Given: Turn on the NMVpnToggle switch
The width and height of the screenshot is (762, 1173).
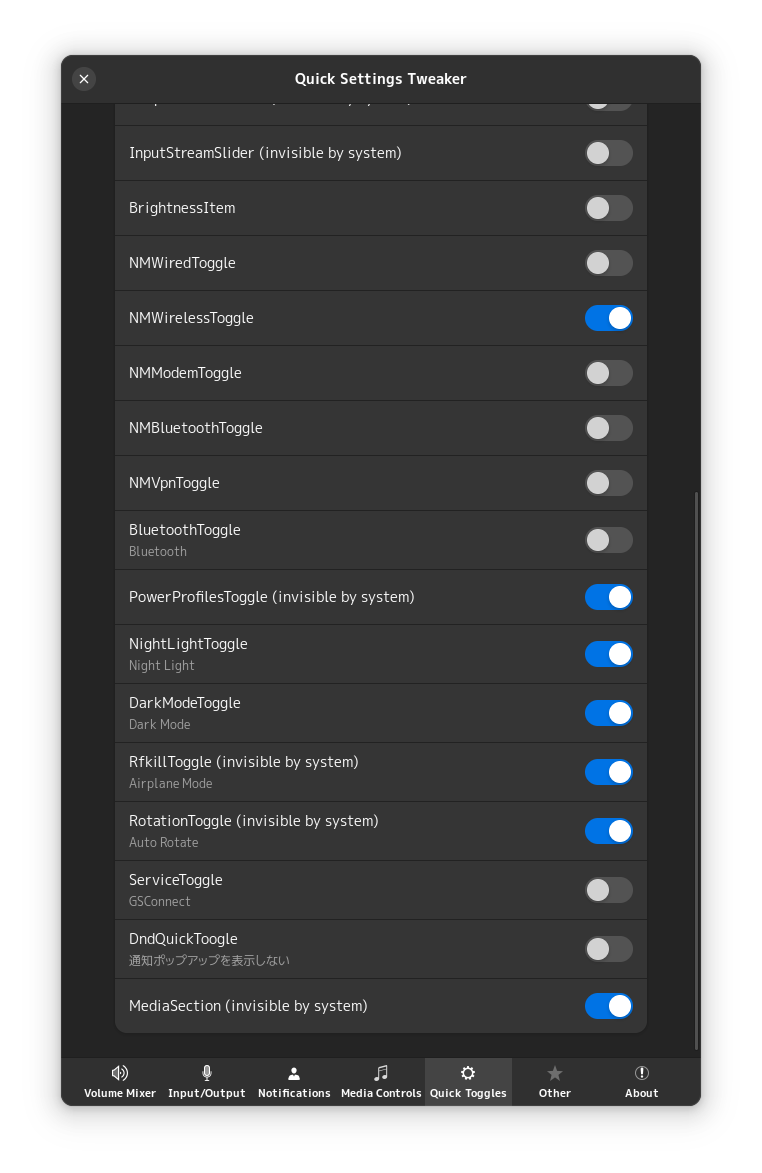Looking at the screenshot, I should [608, 483].
